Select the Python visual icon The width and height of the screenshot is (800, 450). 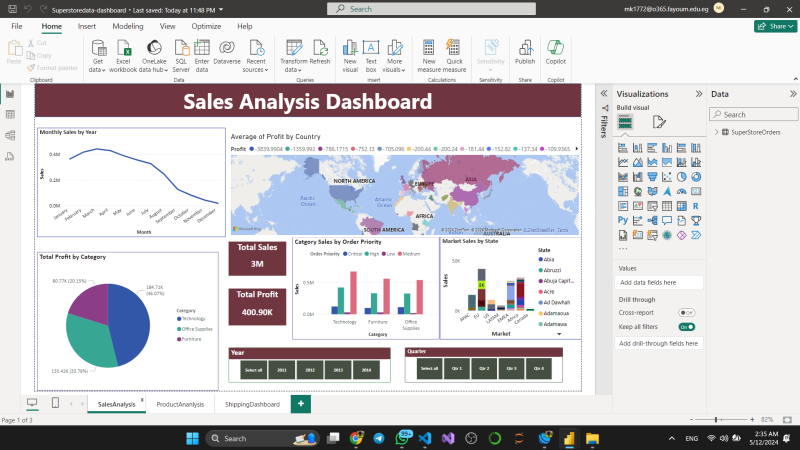point(622,219)
